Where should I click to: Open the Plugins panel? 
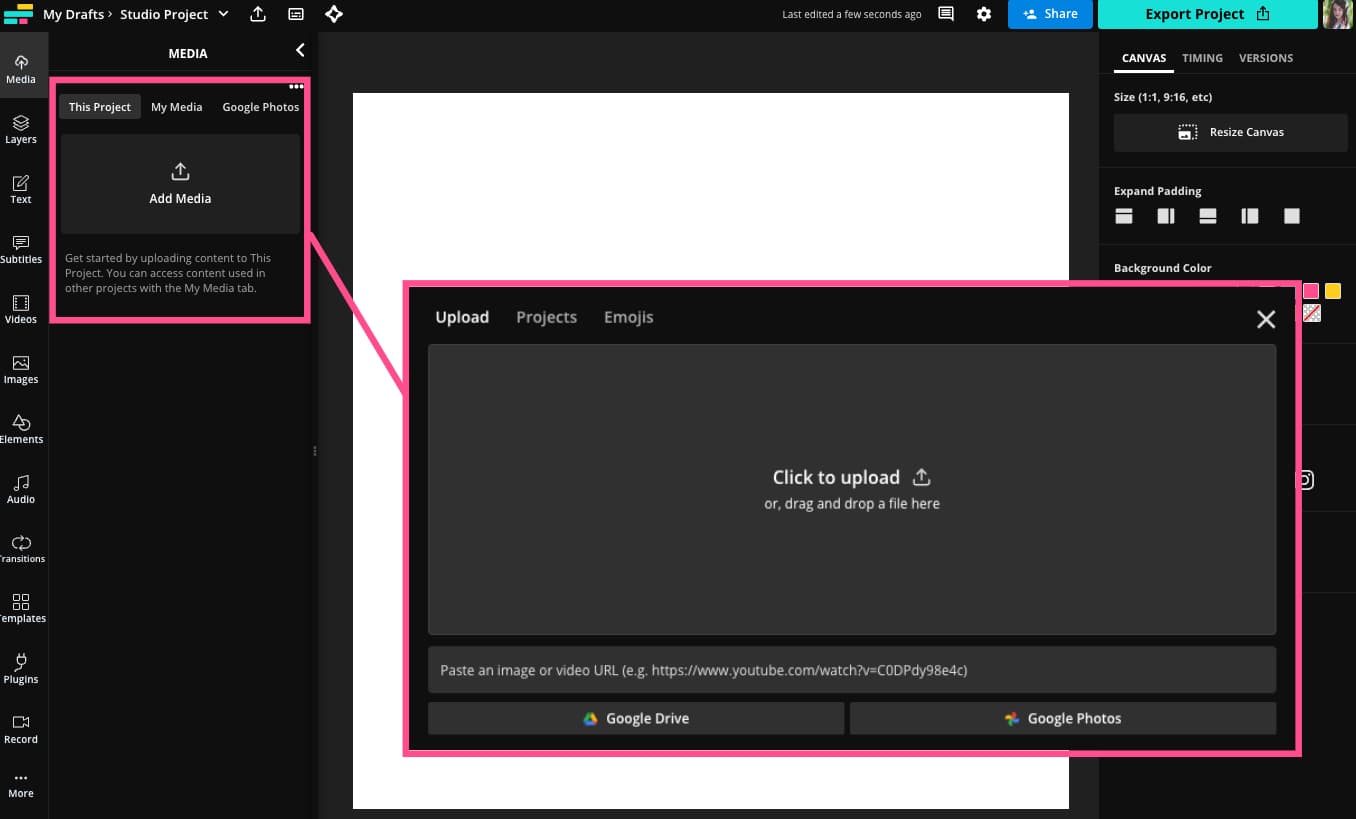[x=21, y=669]
